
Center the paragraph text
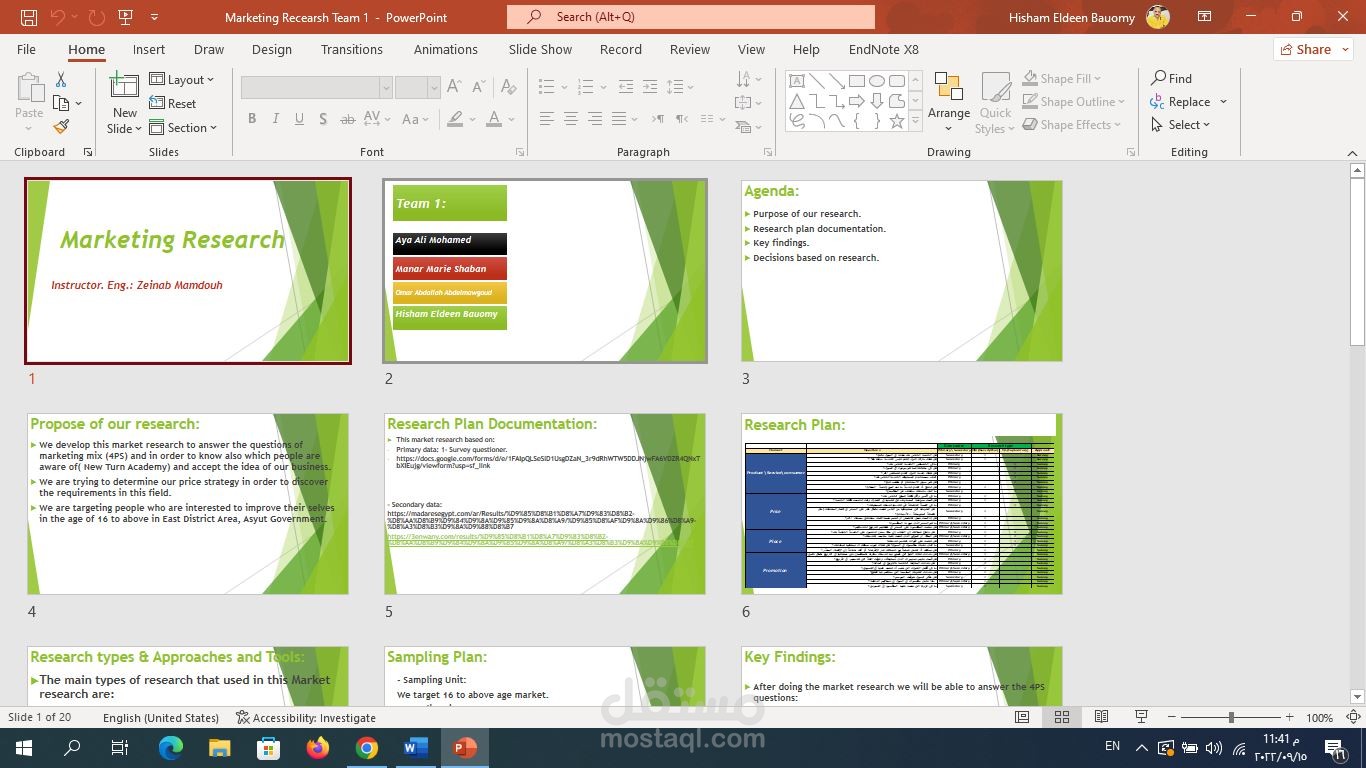[570, 119]
